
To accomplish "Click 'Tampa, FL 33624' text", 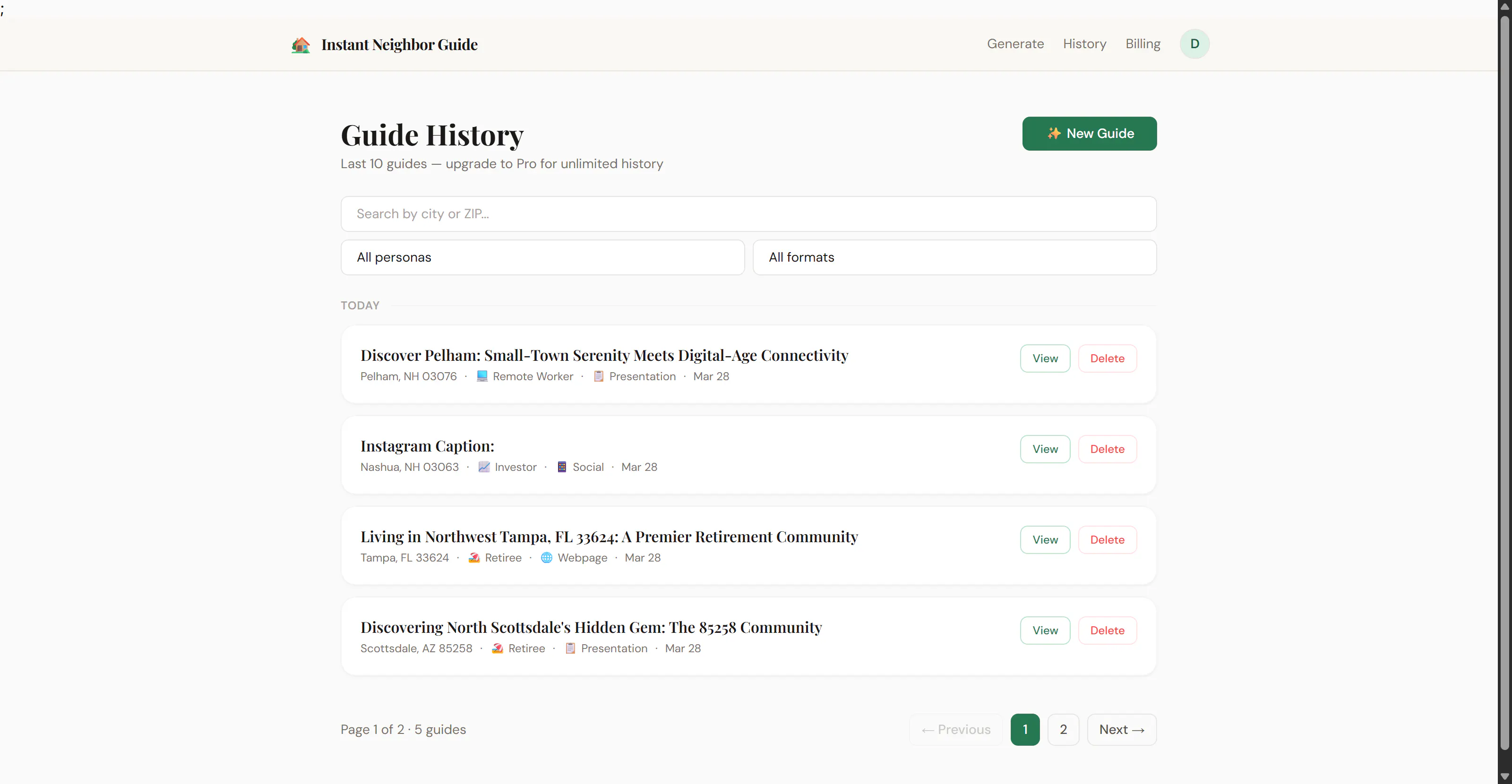I will (404, 558).
